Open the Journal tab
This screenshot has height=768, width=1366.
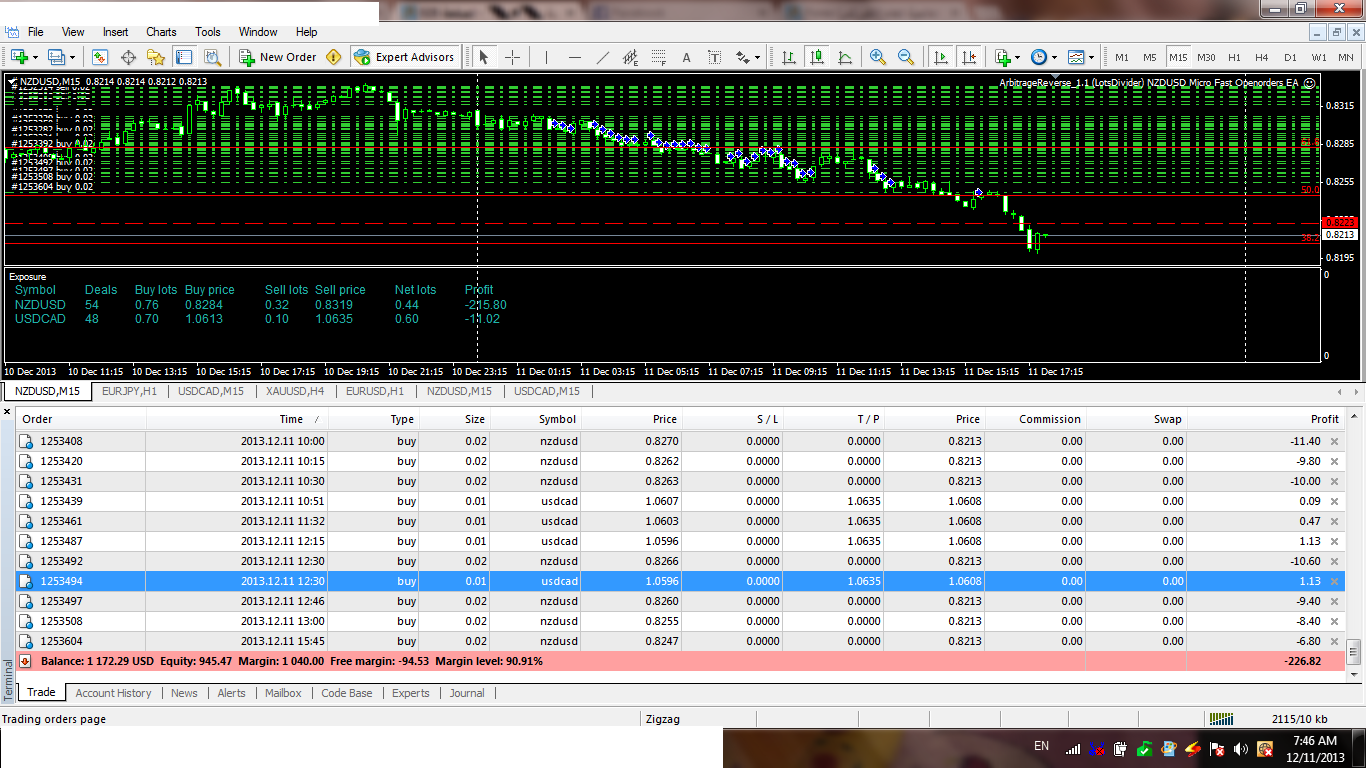[x=467, y=693]
